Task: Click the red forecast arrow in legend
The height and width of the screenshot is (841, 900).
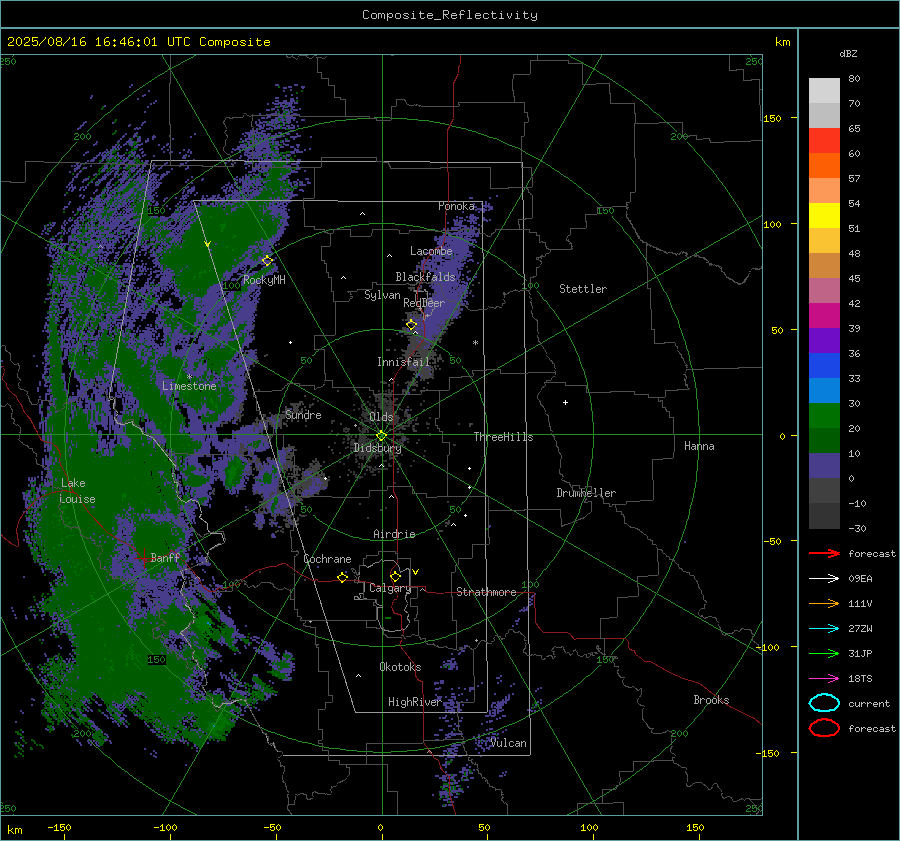Action: 824,553
